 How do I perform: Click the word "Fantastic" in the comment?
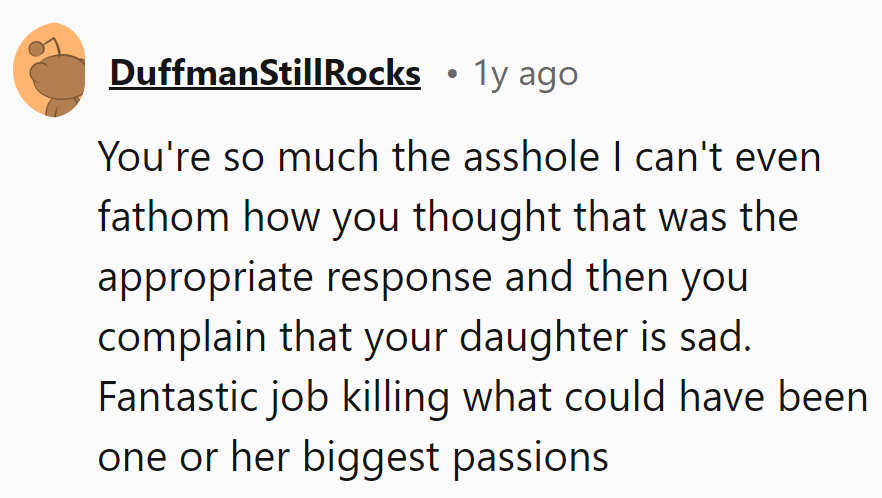pos(176,397)
